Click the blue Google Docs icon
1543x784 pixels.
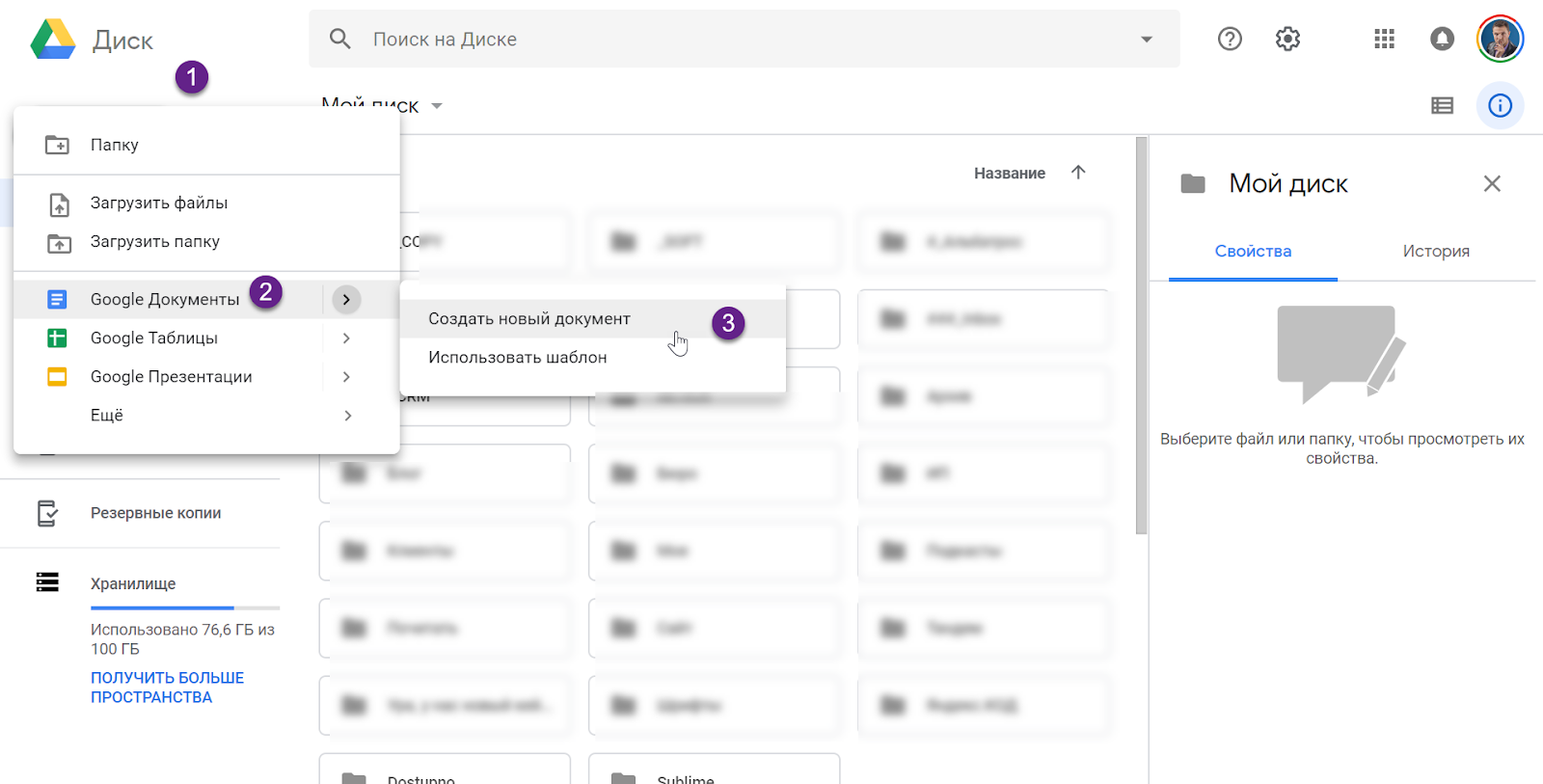pos(58,299)
